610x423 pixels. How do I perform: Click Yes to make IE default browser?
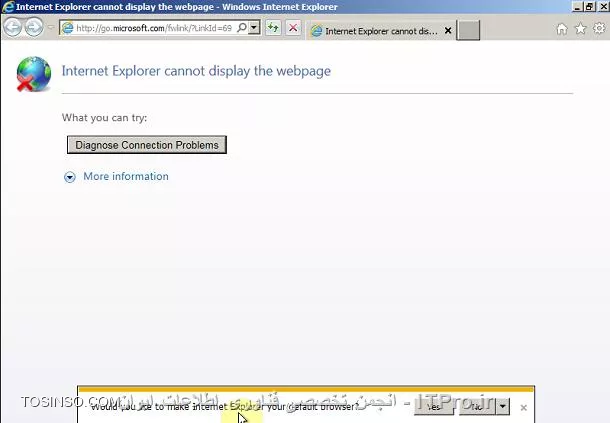(x=434, y=406)
